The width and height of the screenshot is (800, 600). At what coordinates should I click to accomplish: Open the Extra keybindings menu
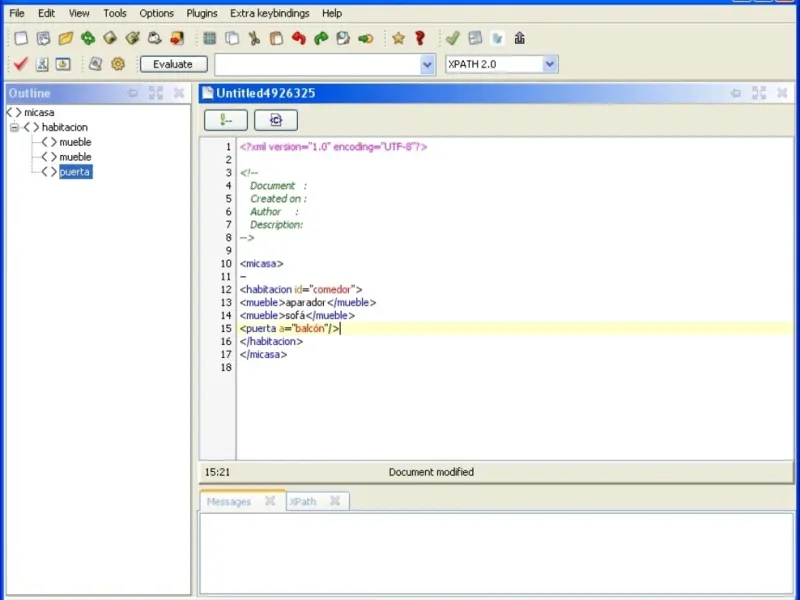(269, 13)
